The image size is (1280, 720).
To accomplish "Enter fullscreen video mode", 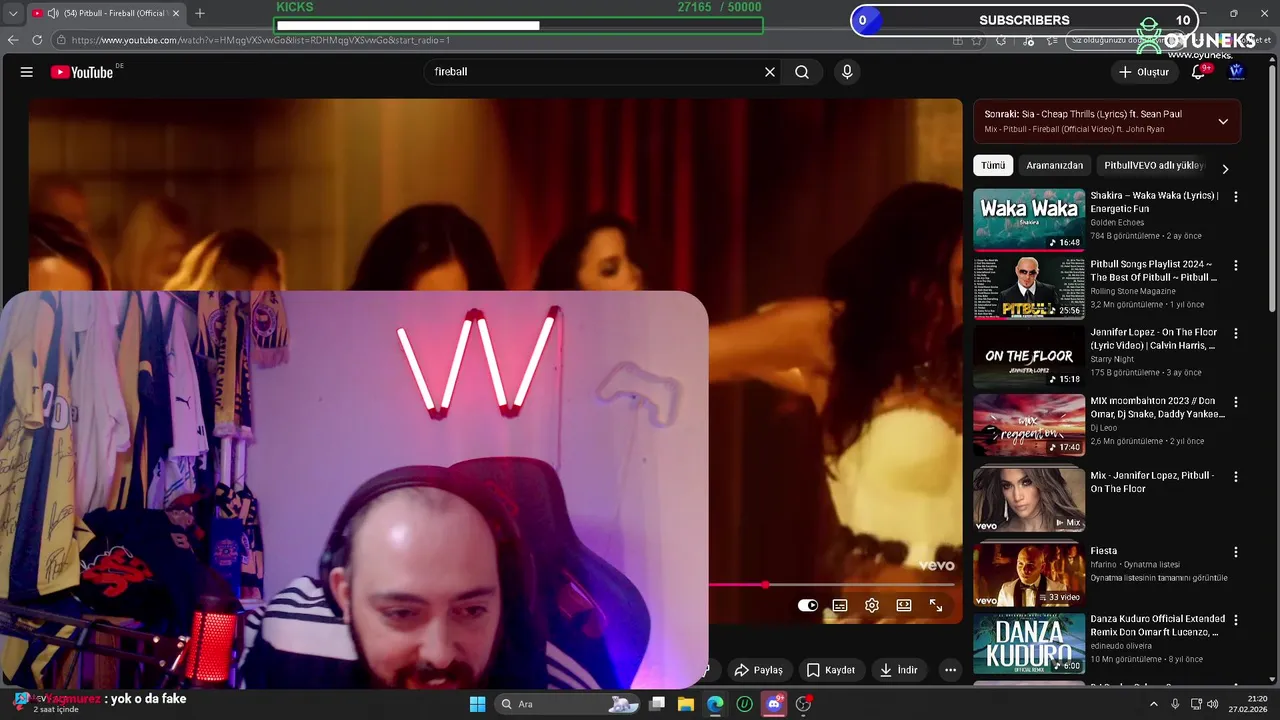I will tap(936, 605).
